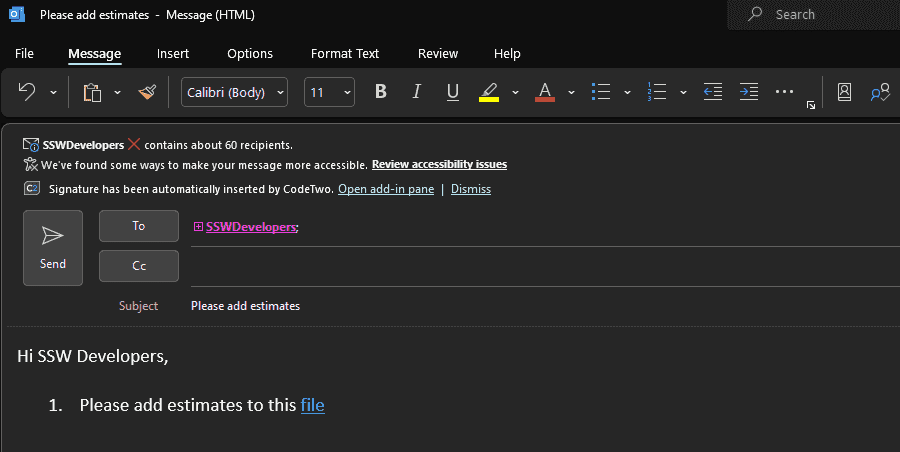900x452 pixels.
Task: Click Review accessibility issues link
Action: (x=439, y=165)
